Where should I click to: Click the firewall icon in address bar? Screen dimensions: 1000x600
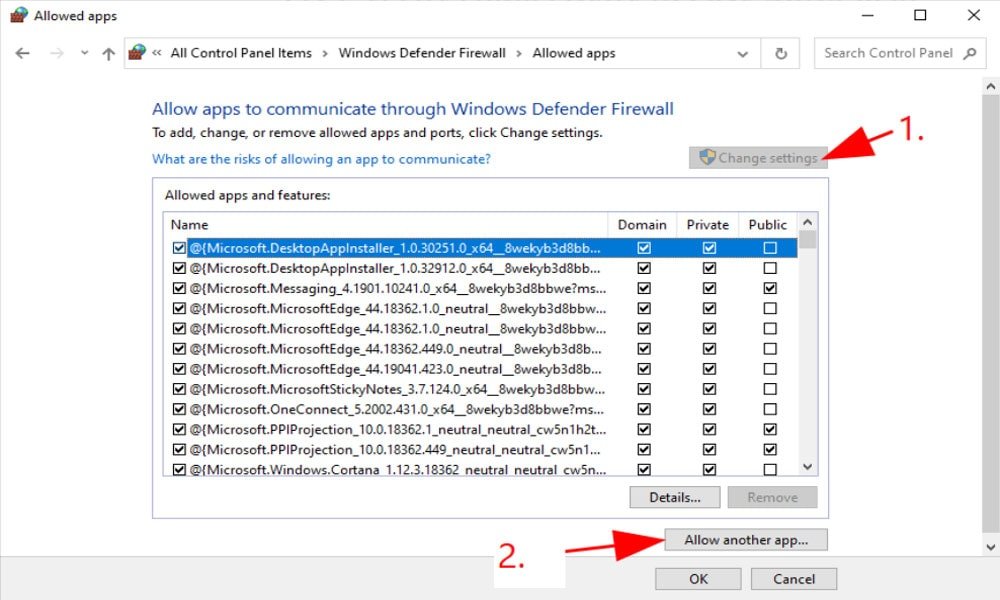tap(136, 53)
